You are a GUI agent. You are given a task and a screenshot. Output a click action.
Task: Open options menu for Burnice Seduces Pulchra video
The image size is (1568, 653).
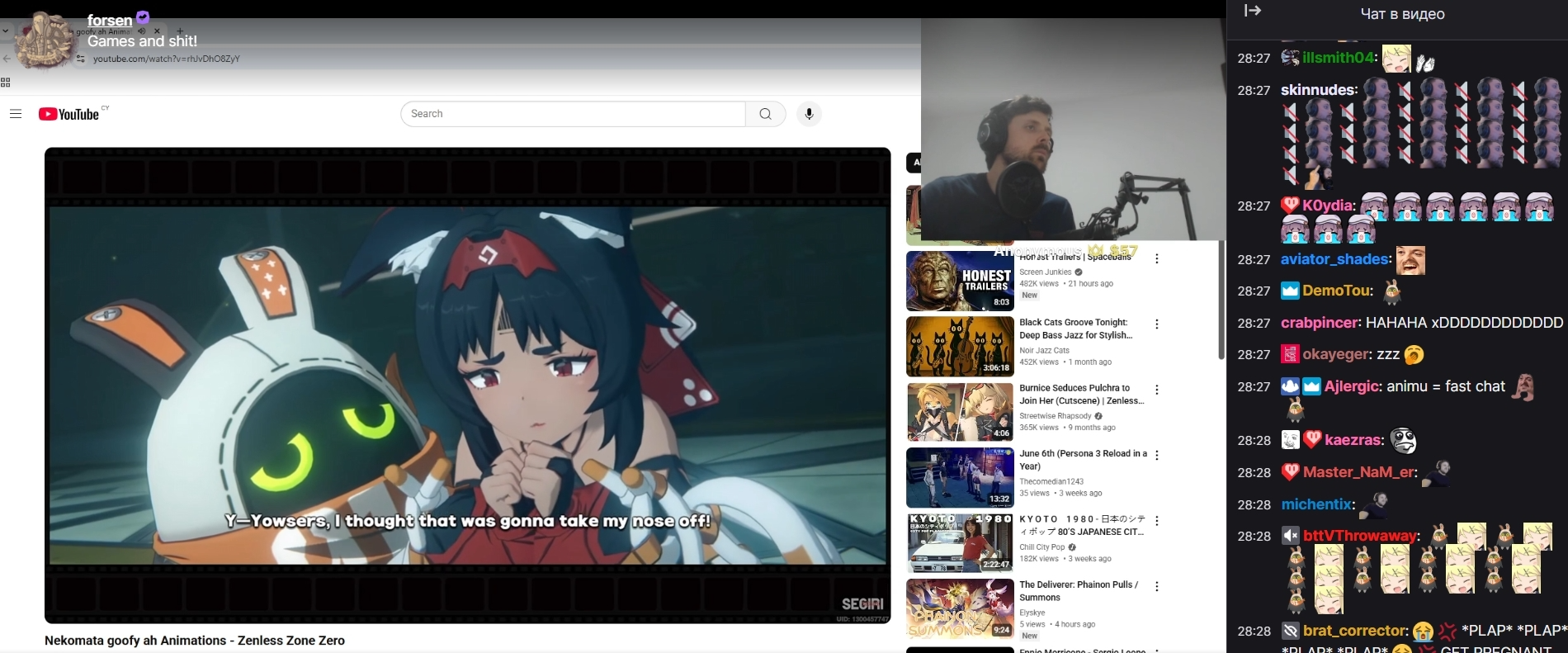[1157, 390]
